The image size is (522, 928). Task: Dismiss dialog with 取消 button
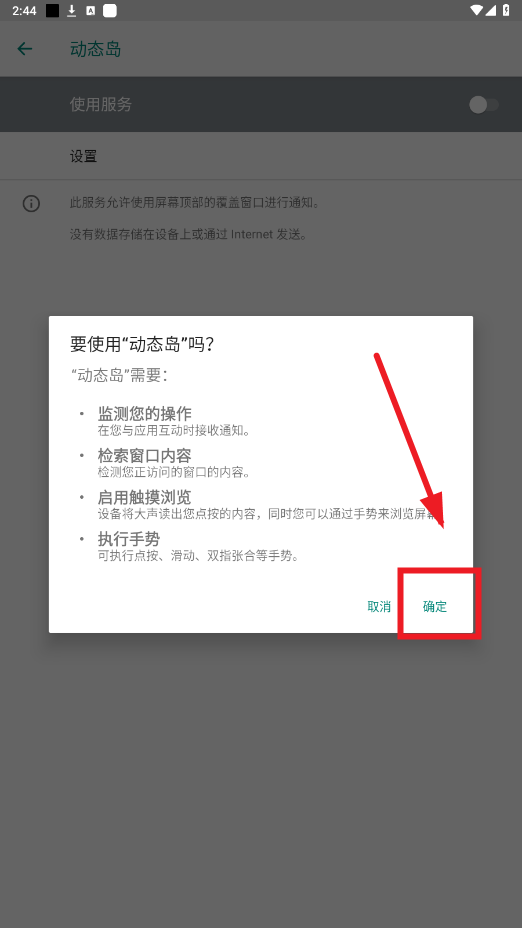(379, 606)
